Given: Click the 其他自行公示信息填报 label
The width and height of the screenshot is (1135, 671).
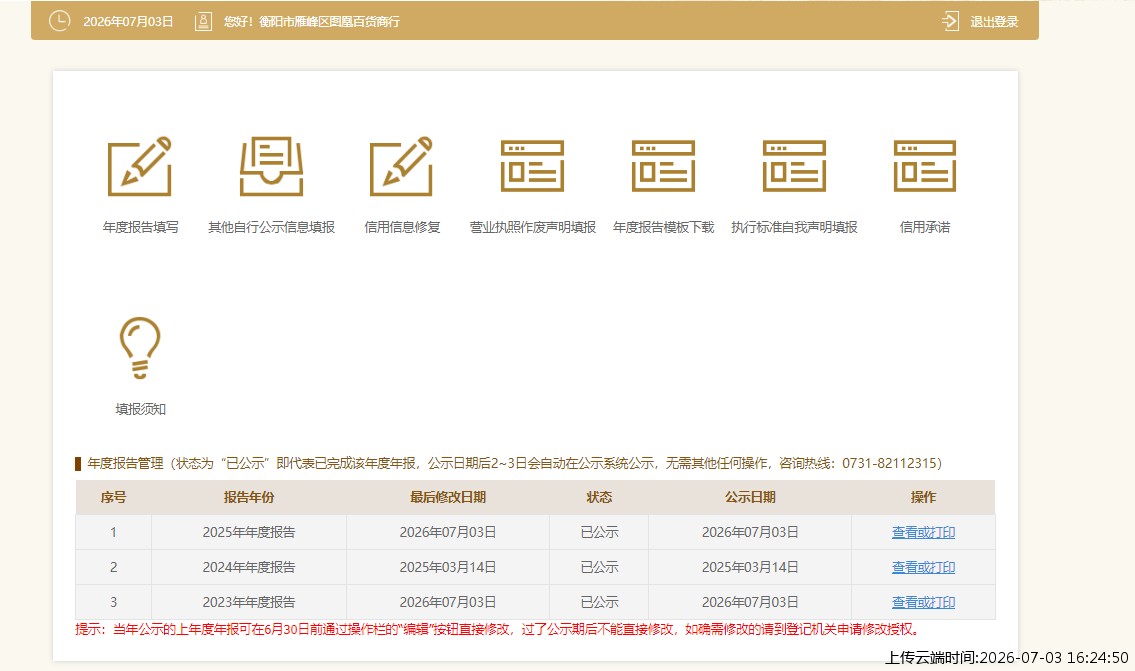Looking at the screenshot, I should click(271, 227).
